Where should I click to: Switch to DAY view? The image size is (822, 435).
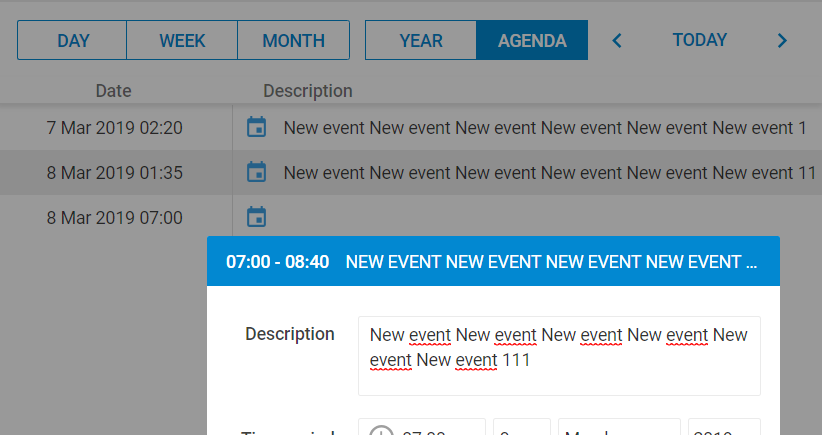tap(72, 40)
